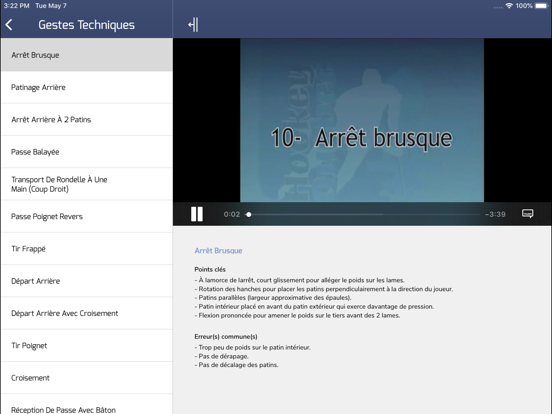Collapse the sidebar panel icon
The height and width of the screenshot is (414, 552).
[193, 25]
